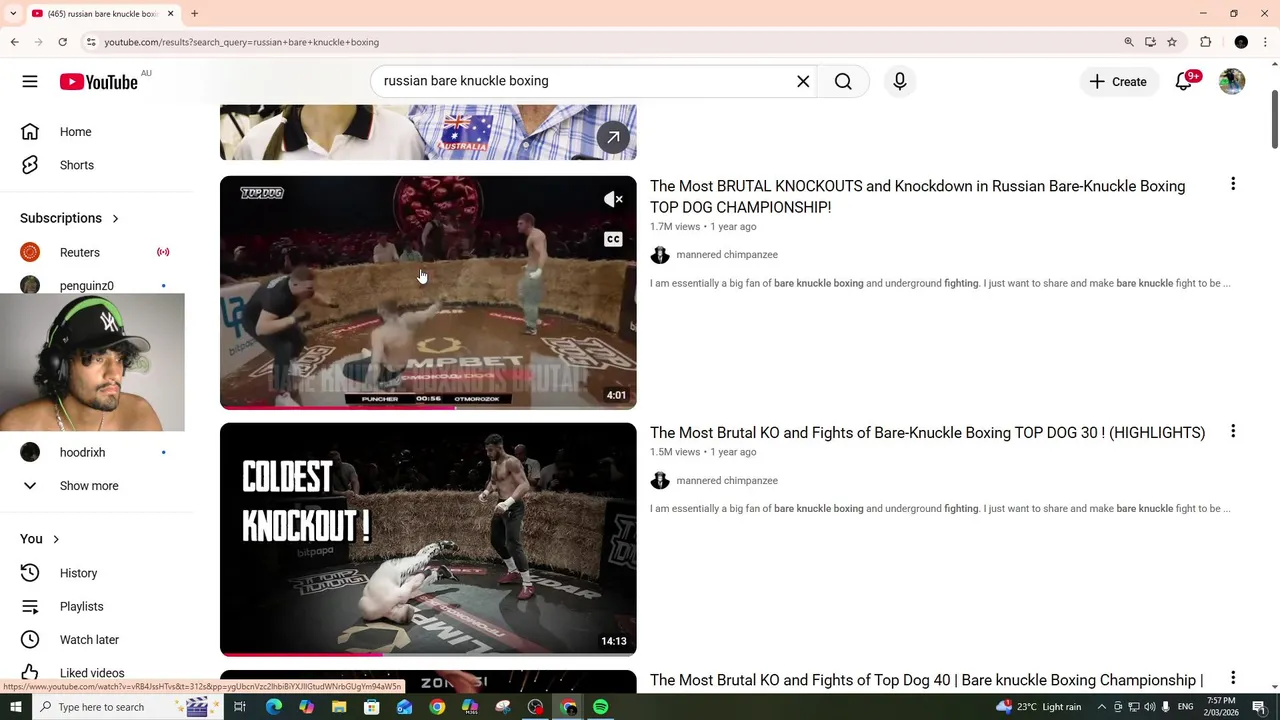The width and height of the screenshot is (1280, 720).
Task: Open the taskbar clock and date
Action: point(1220,707)
